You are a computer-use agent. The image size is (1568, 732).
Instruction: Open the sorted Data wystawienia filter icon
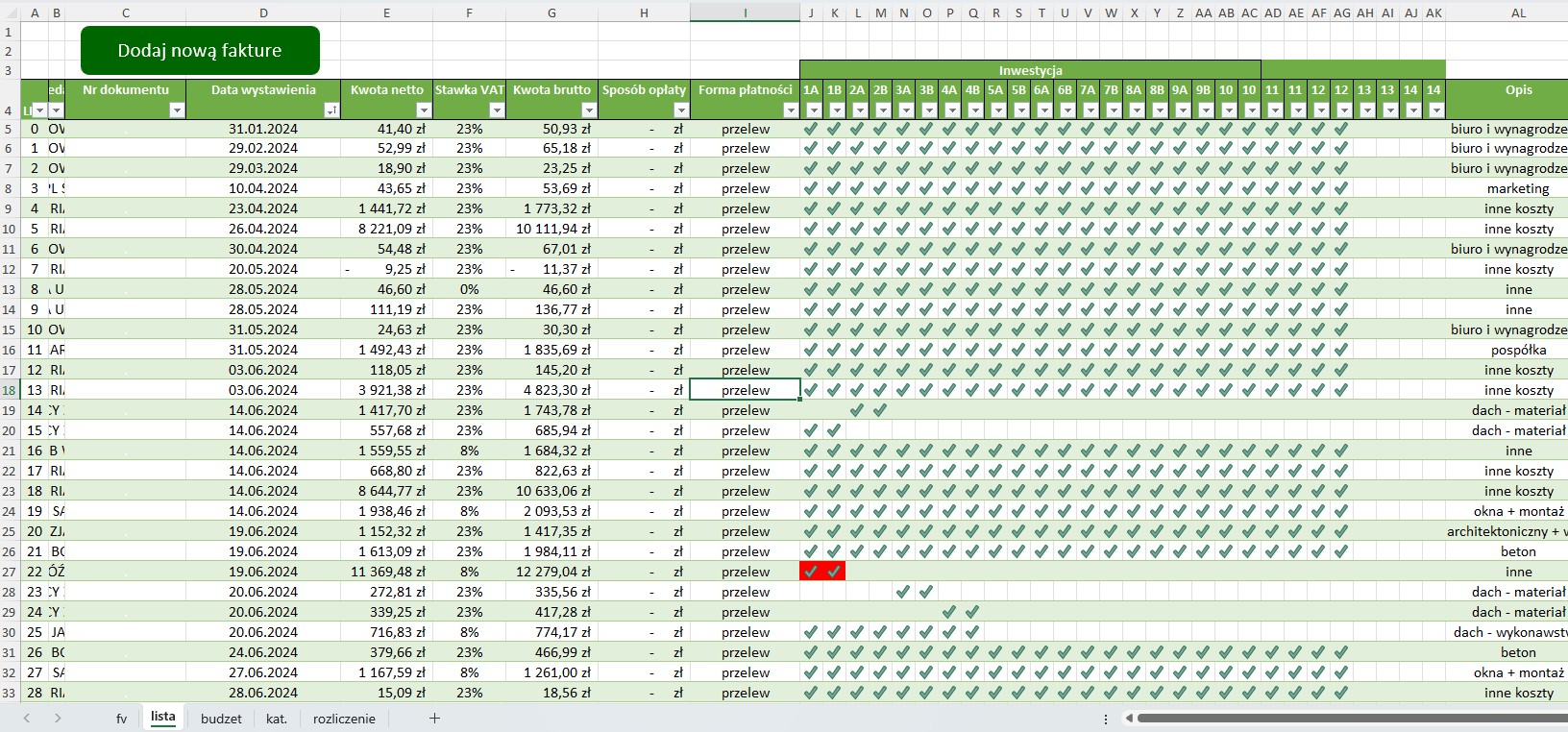pos(331,110)
